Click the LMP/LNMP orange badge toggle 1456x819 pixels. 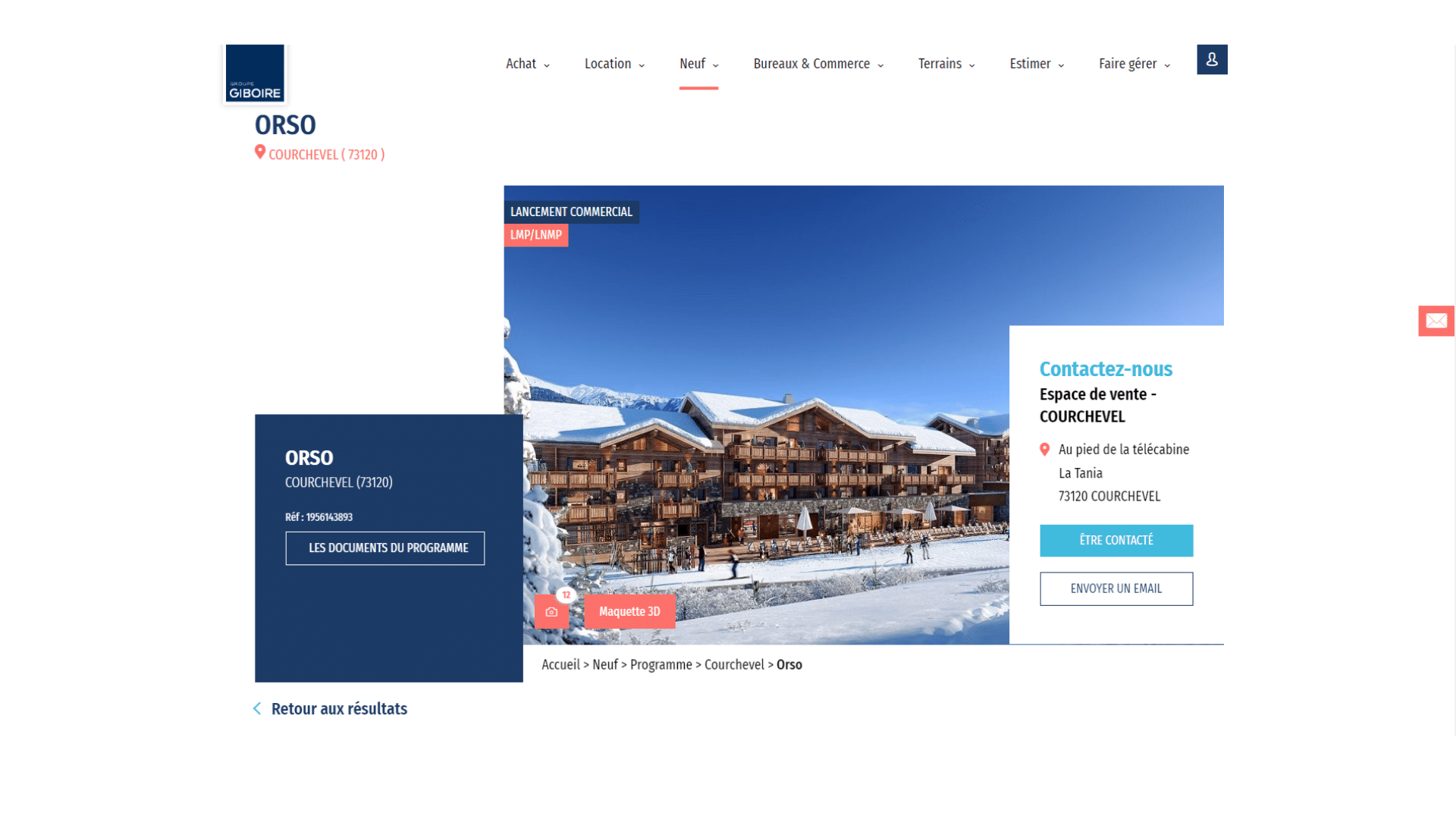[536, 235]
